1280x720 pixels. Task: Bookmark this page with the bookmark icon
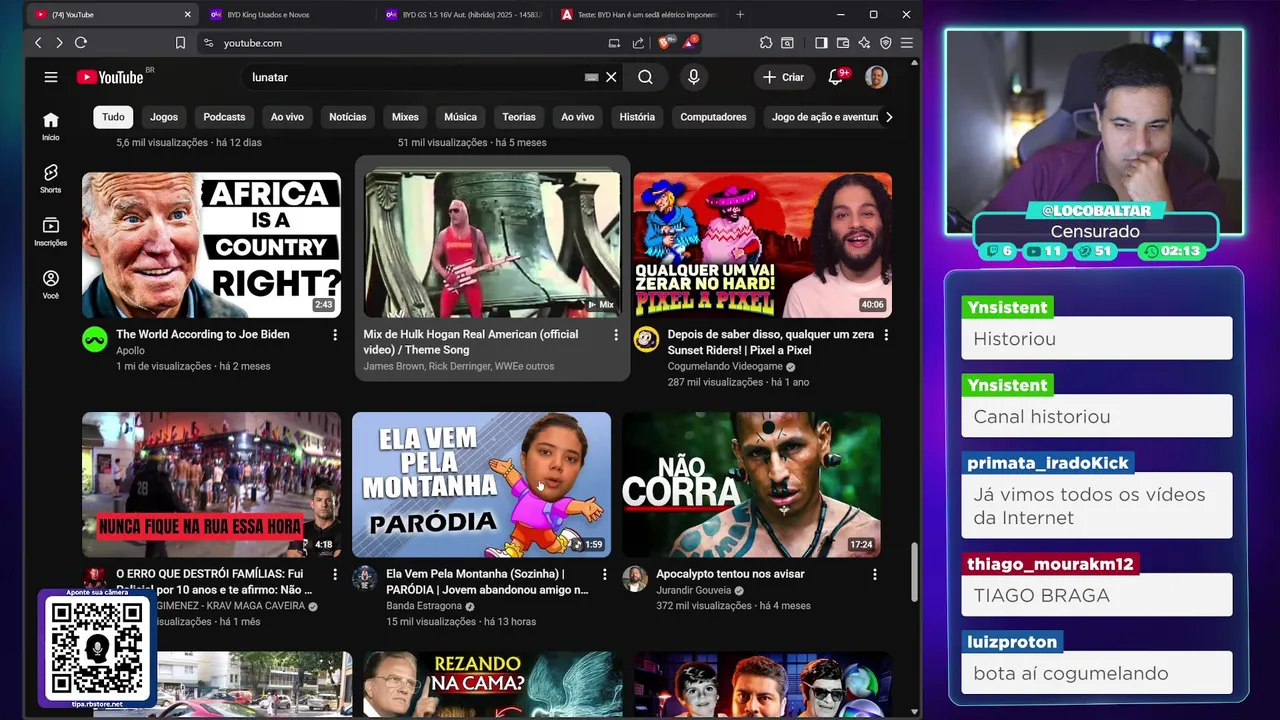point(181,43)
